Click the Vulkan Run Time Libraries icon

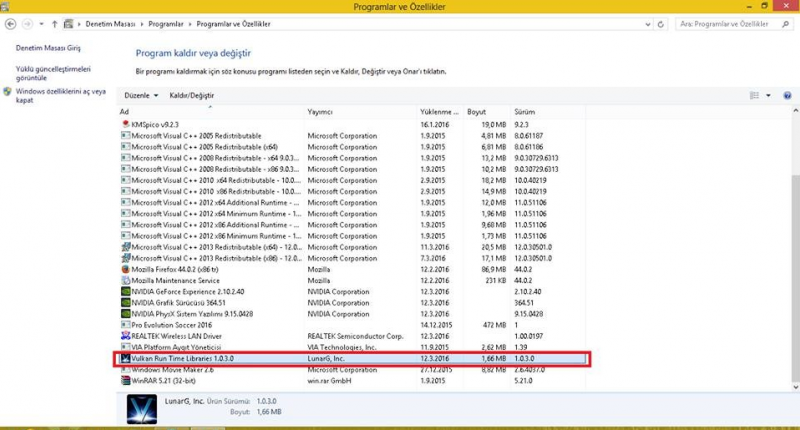coord(126,359)
